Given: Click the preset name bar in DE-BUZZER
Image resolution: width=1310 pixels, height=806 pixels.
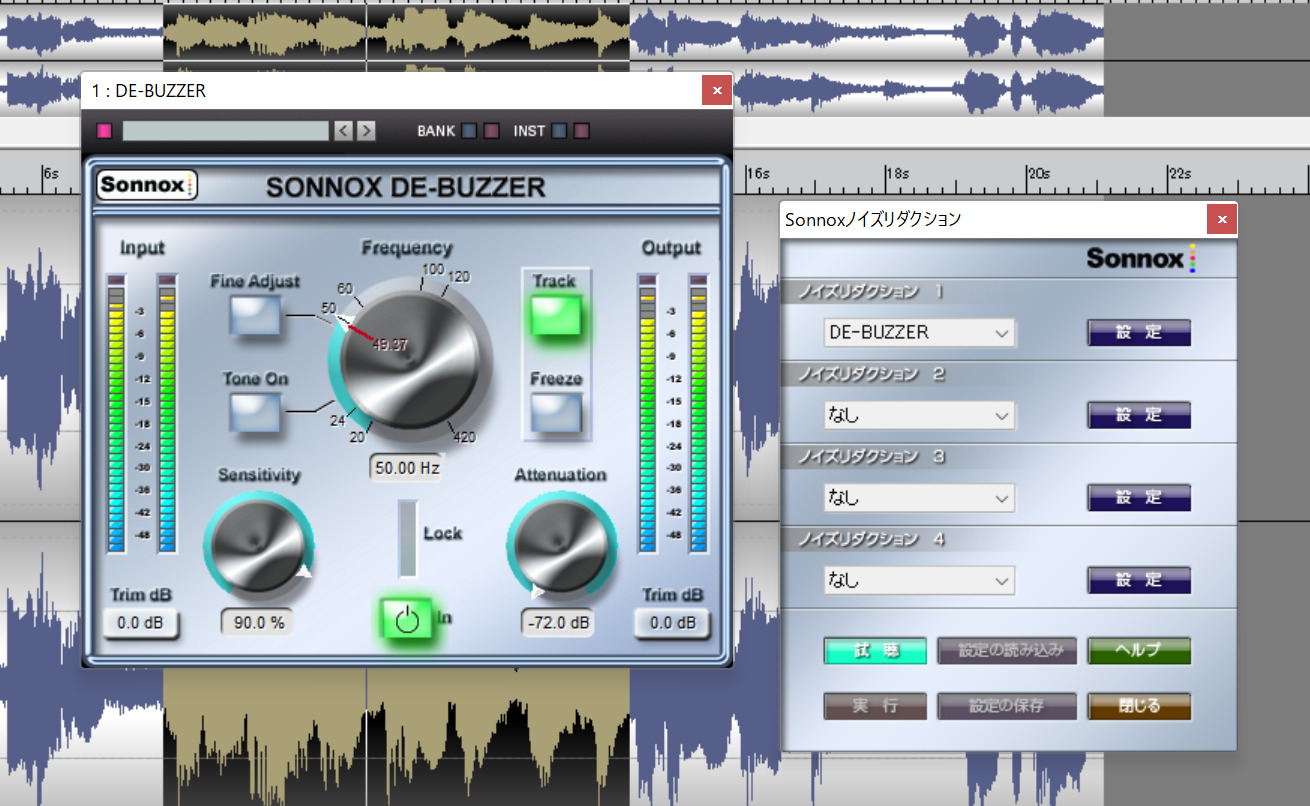Looking at the screenshot, I should tap(225, 131).
